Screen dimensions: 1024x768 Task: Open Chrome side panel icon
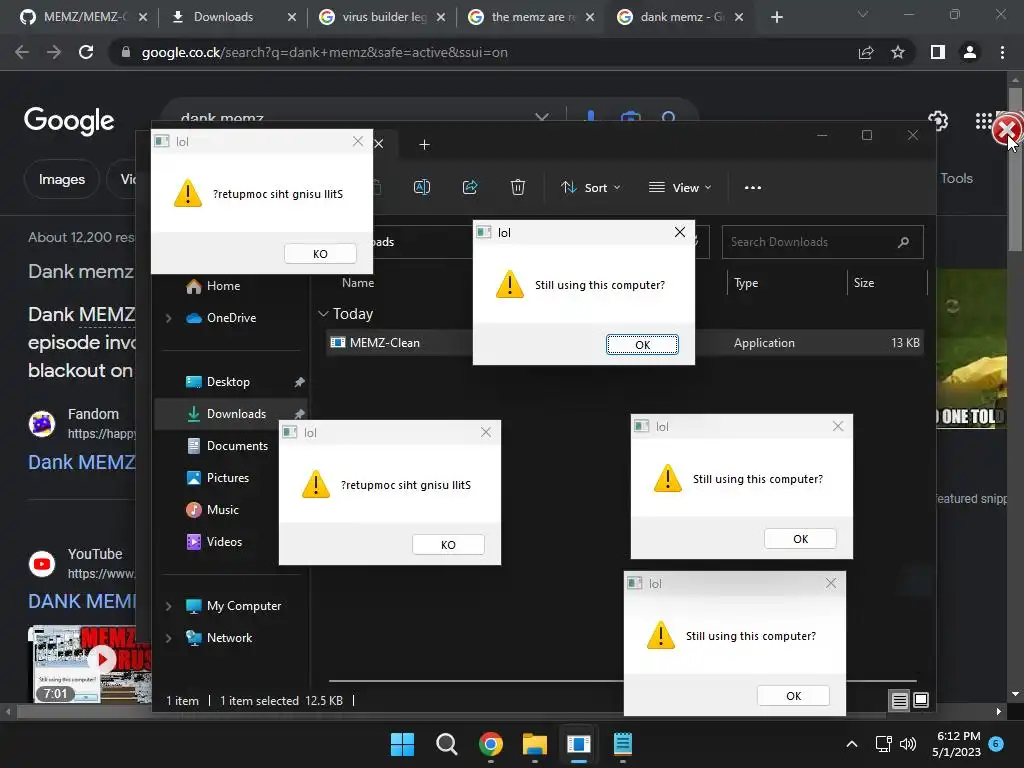tap(938, 52)
